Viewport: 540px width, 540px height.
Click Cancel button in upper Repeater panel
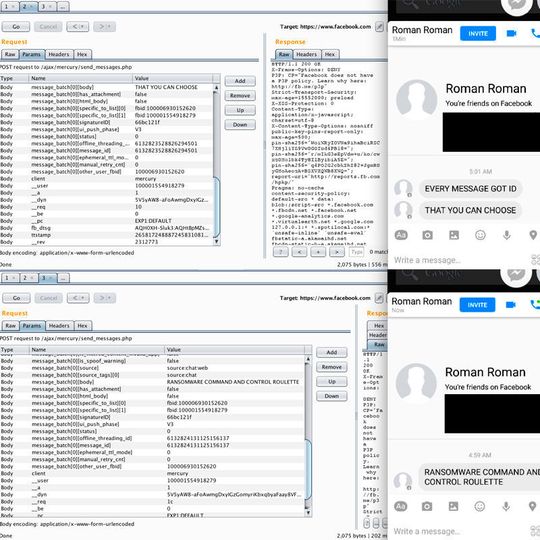coord(48,27)
